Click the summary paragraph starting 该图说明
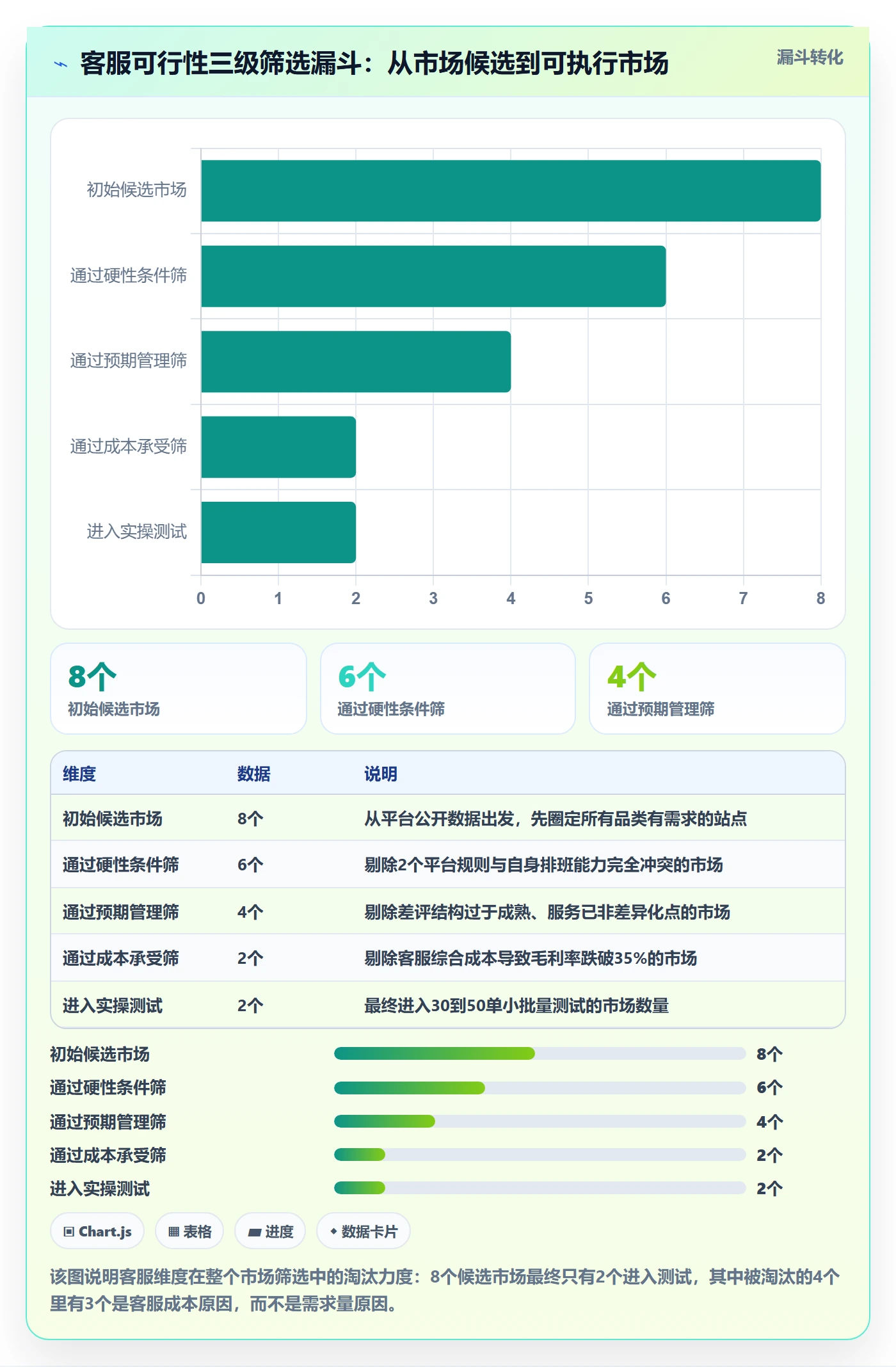 click(x=445, y=1290)
